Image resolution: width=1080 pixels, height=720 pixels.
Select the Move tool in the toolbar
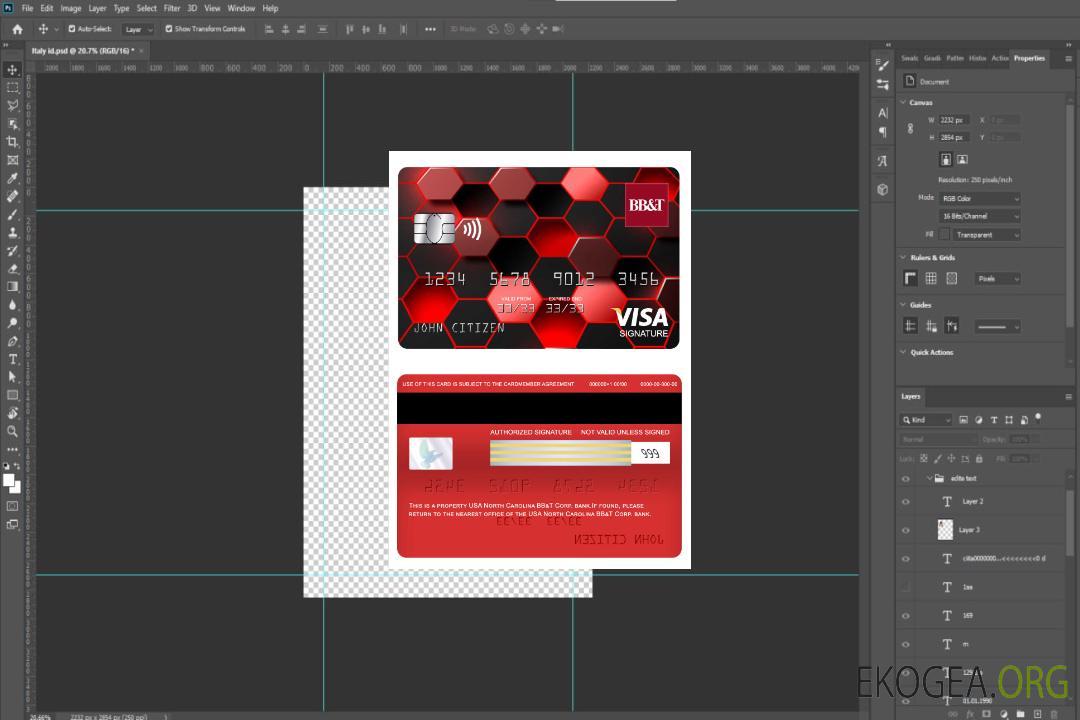click(x=12, y=69)
